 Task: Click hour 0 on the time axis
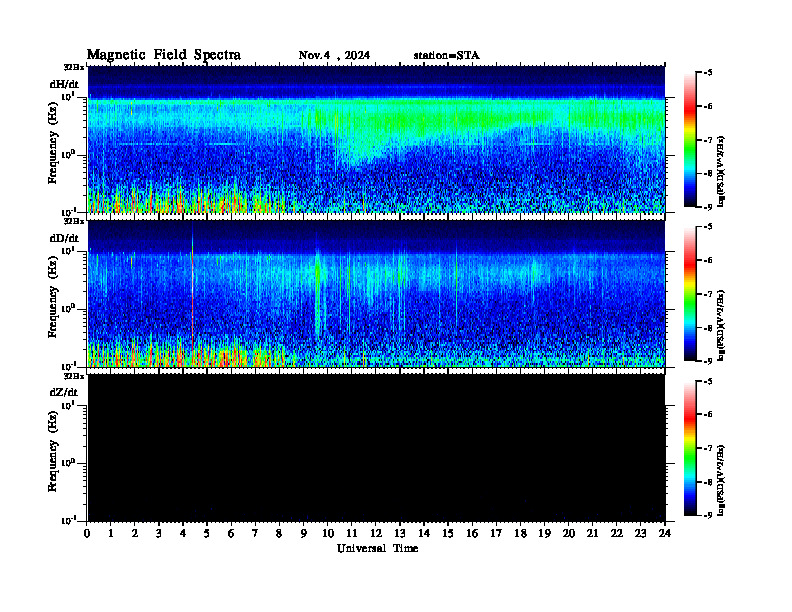tap(87, 534)
